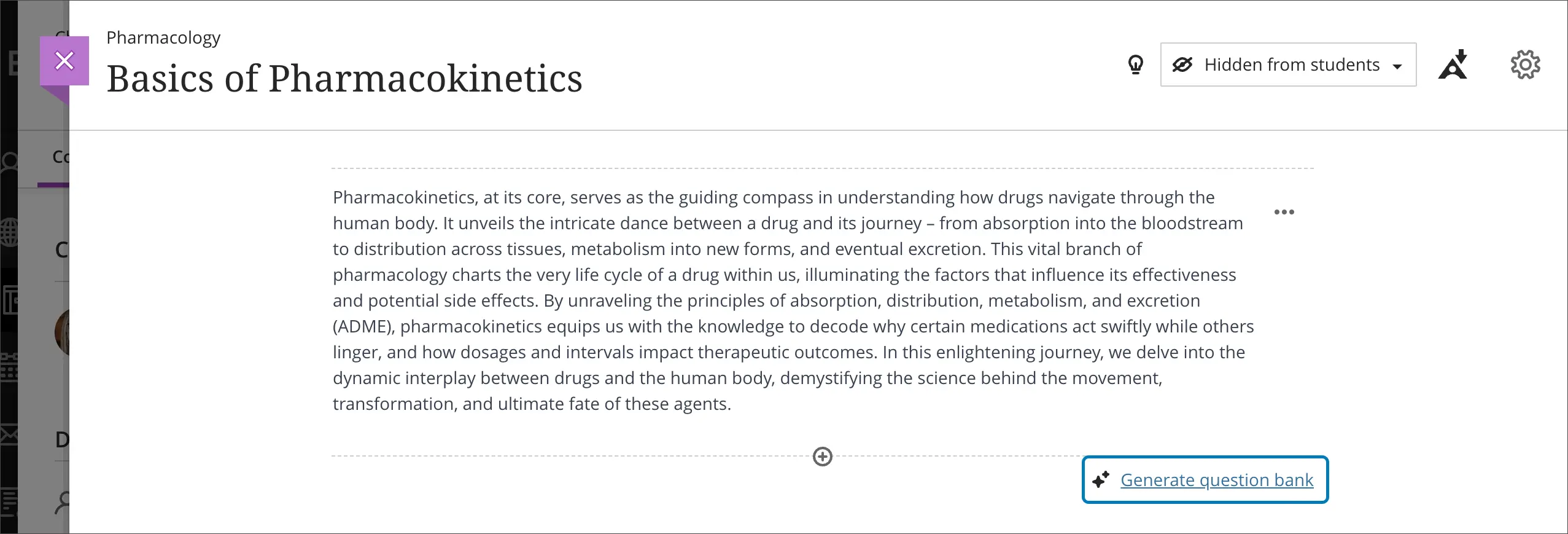
Task: Close the Basics of Pharmacokinetics panel
Action: [64, 61]
